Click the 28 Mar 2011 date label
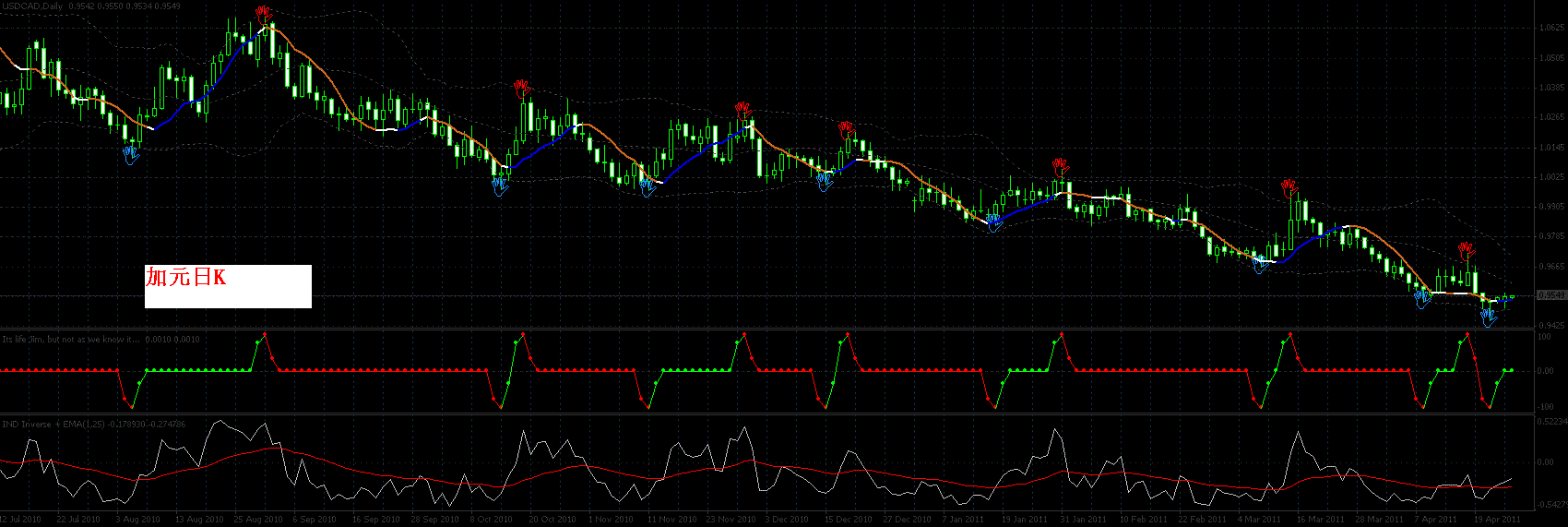The height and width of the screenshot is (527, 1568). click(x=1379, y=520)
